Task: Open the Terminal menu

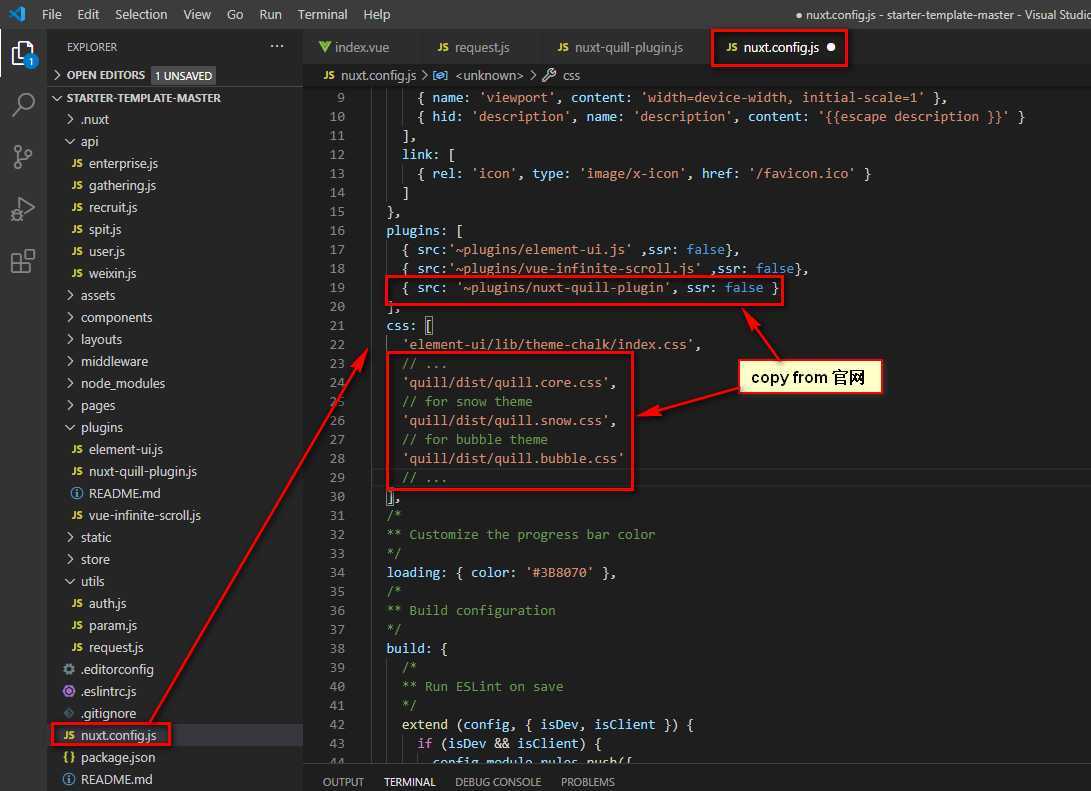Action: [x=322, y=14]
